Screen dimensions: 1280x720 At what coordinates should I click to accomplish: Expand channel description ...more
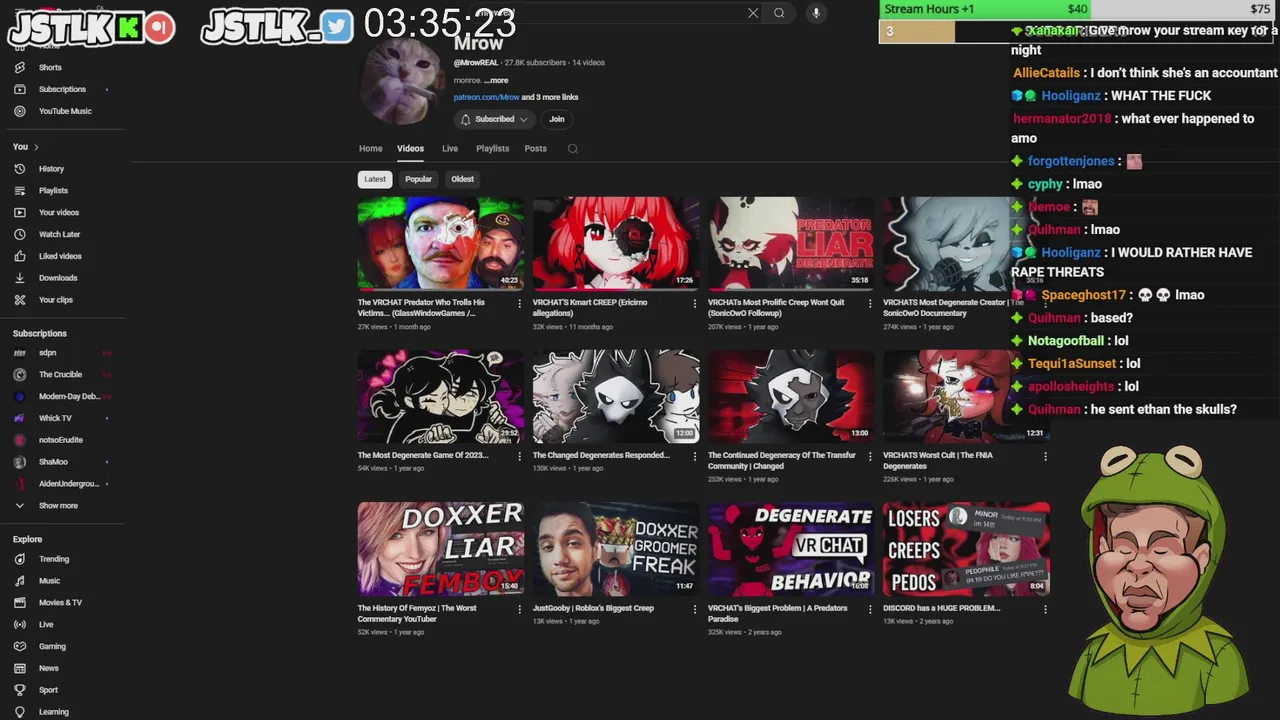click(496, 80)
